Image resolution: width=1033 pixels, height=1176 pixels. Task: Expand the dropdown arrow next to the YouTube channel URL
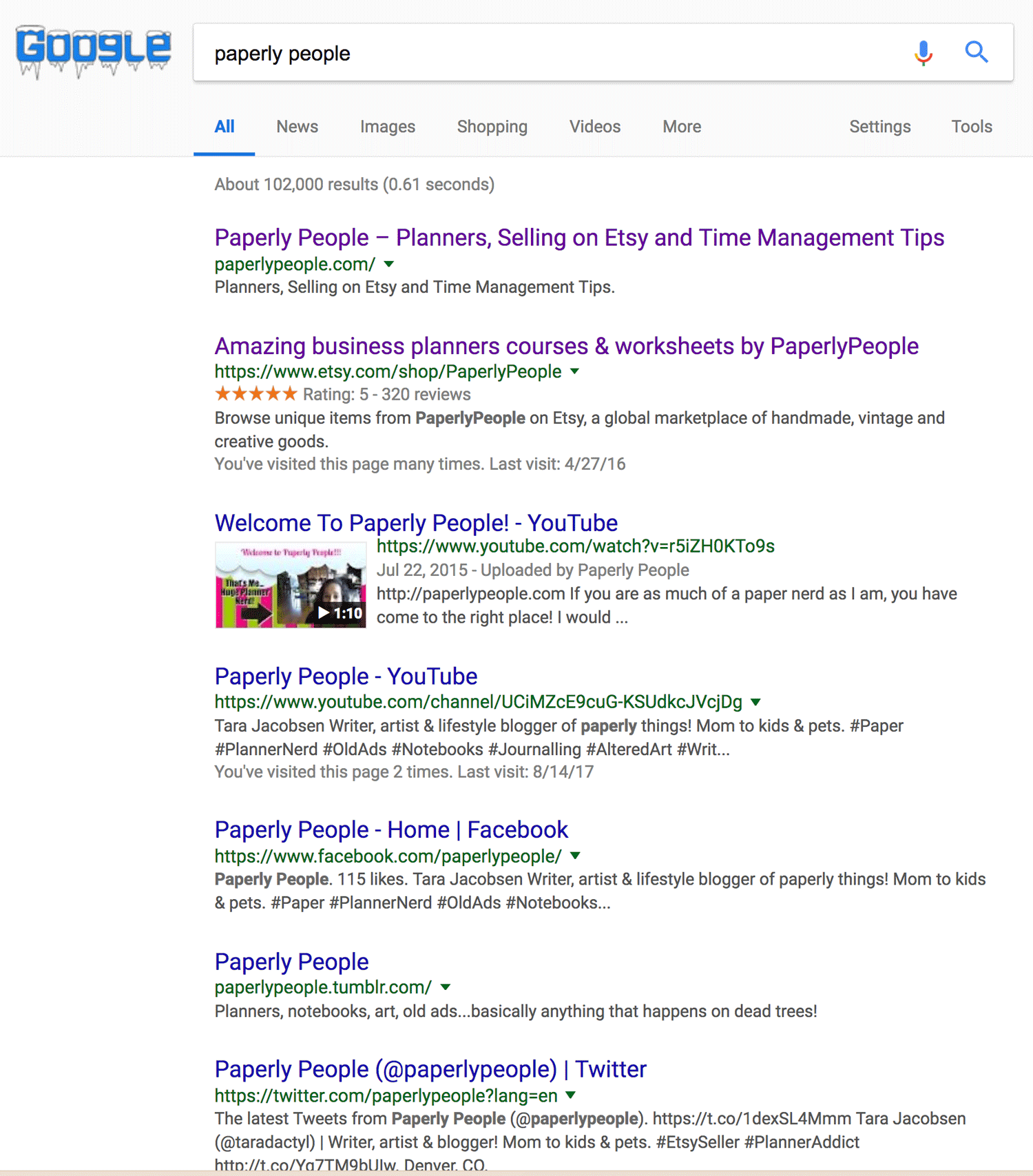pyautogui.click(x=755, y=703)
